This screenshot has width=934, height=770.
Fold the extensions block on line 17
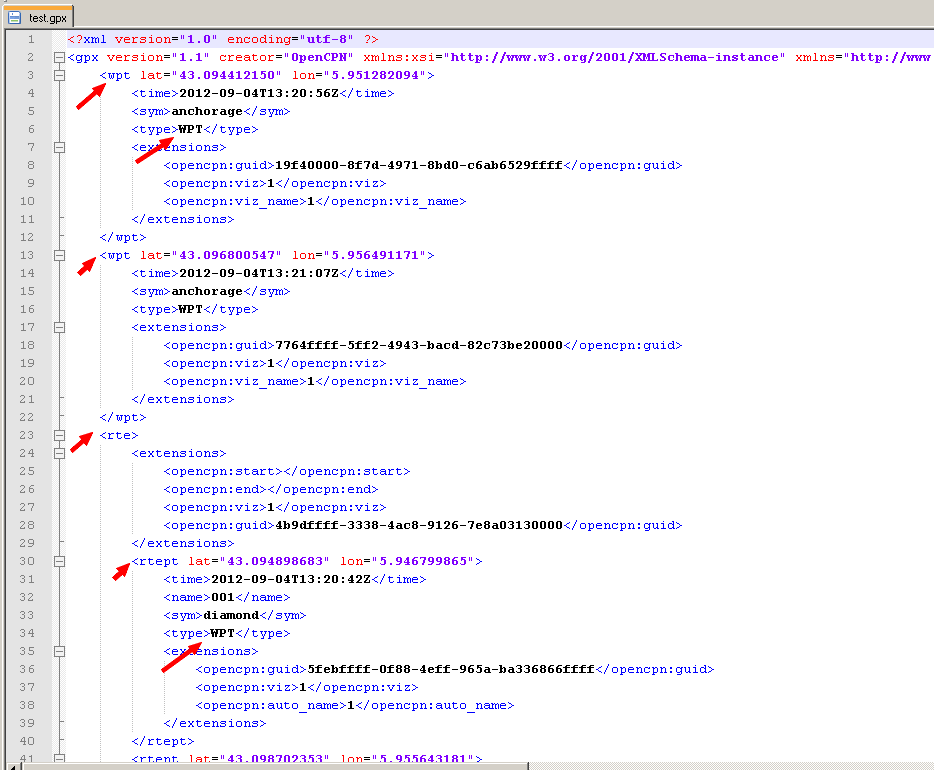[x=59, y=327]
